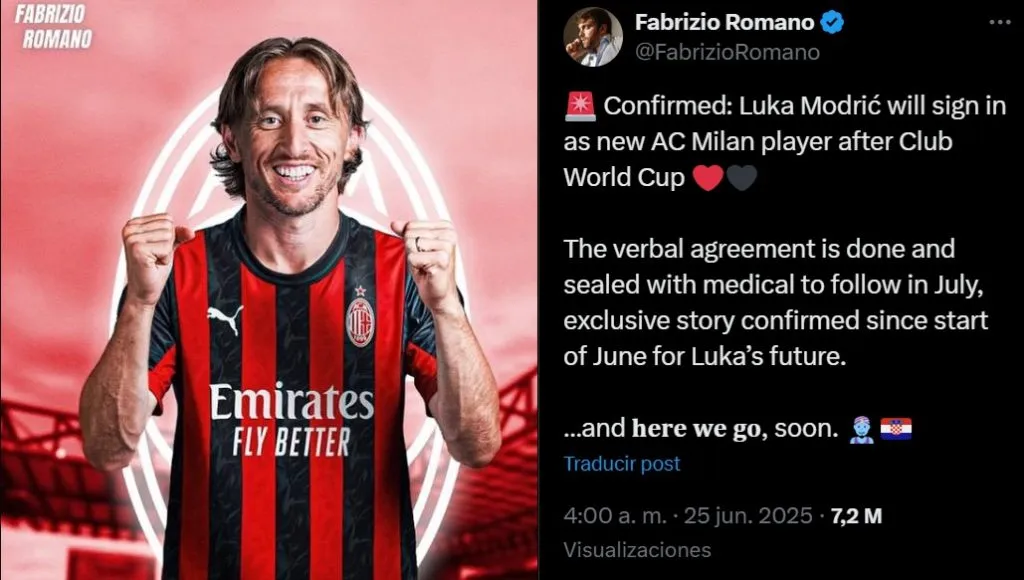
Task: Open the Modrić AC Milan image
Action: [268, 290]
